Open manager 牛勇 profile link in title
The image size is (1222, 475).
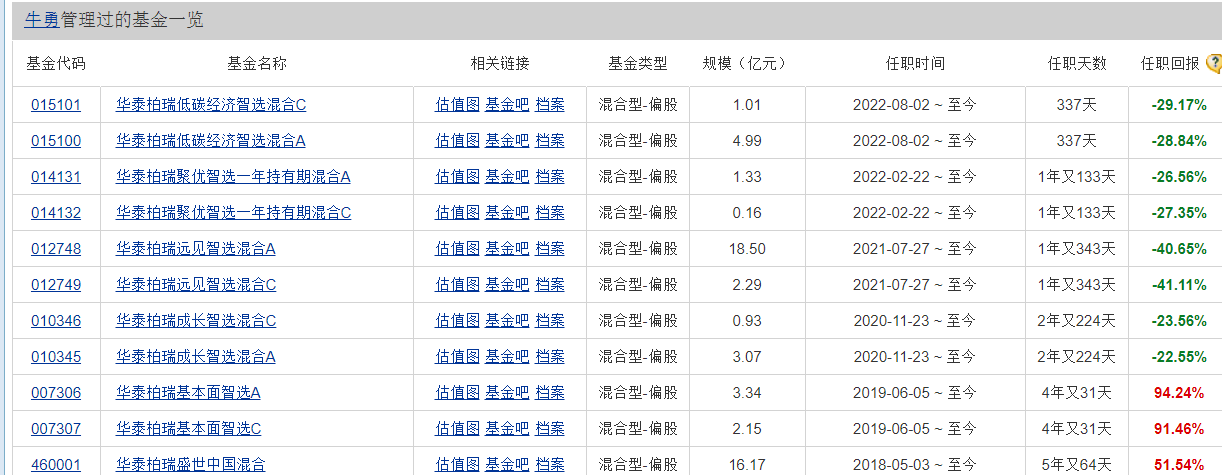coord(41,20)
